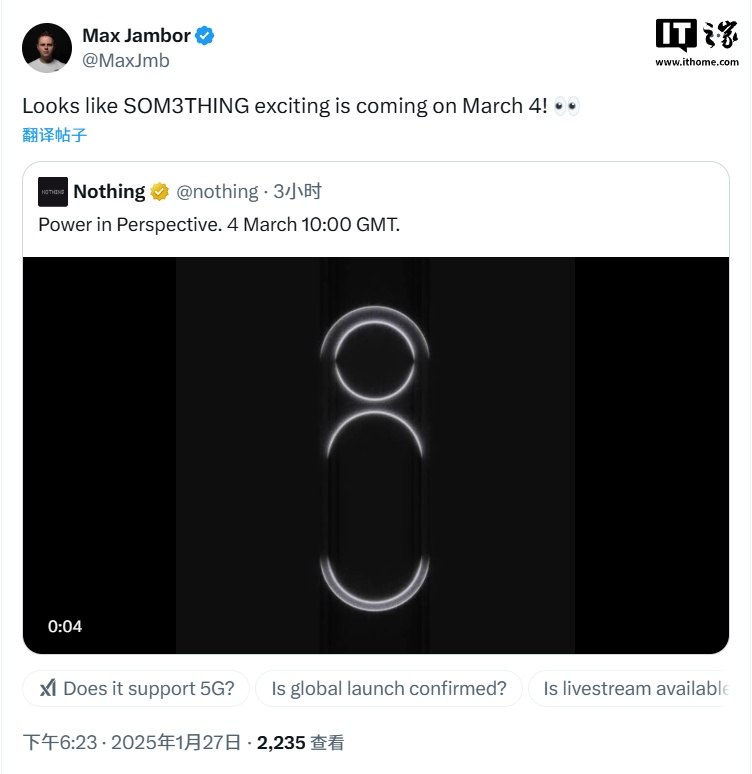Click the Nothing account square logo
This screenshot has height=774, width=752.
point(52,191)
